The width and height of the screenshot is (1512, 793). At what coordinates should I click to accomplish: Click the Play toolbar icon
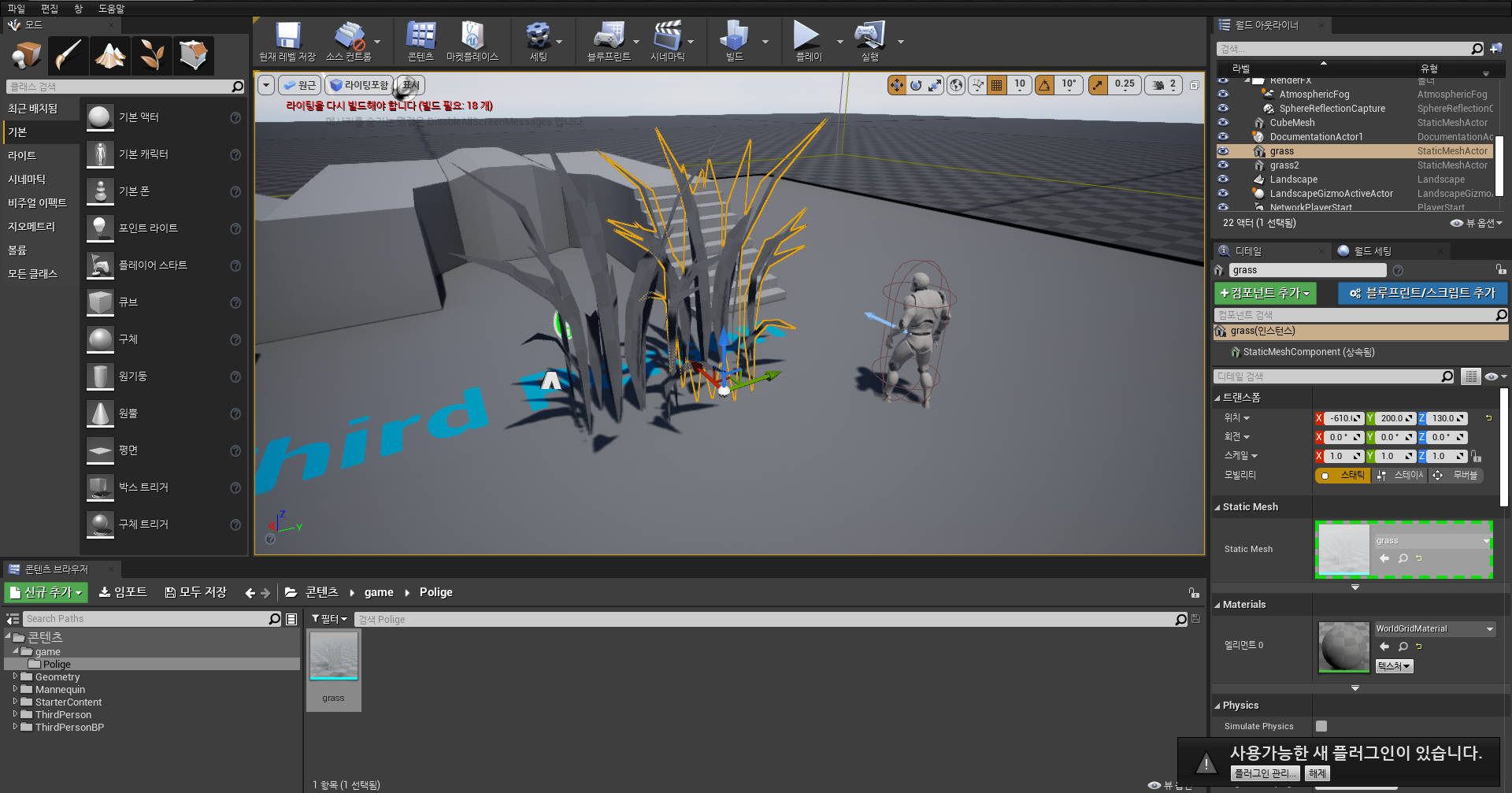(x=808, y=42)
